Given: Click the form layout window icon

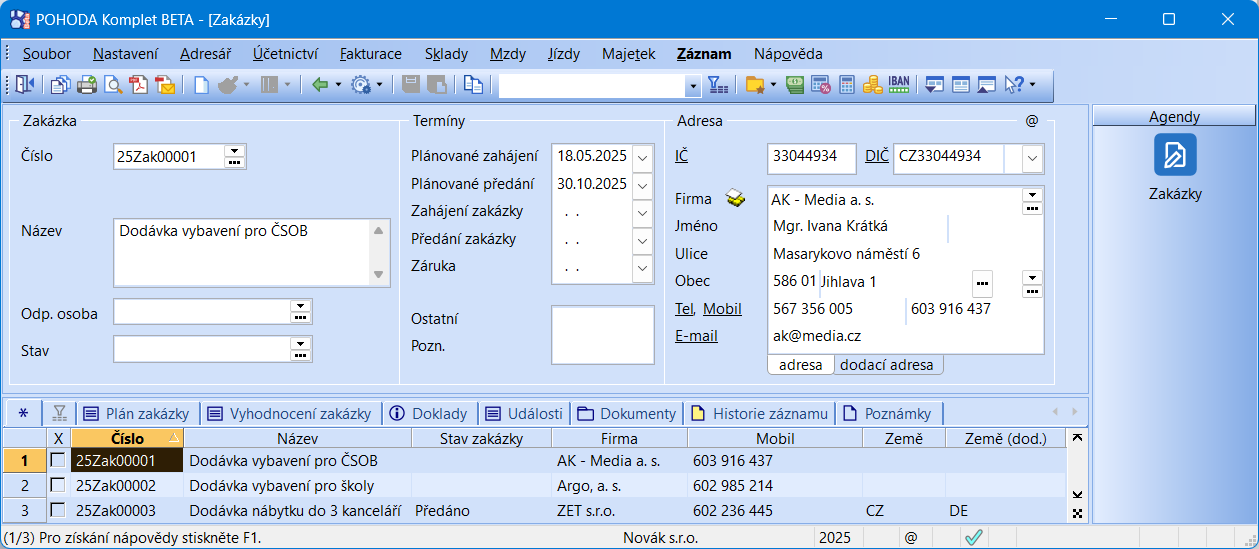Looking at the screenshot, I should [961, 85].
